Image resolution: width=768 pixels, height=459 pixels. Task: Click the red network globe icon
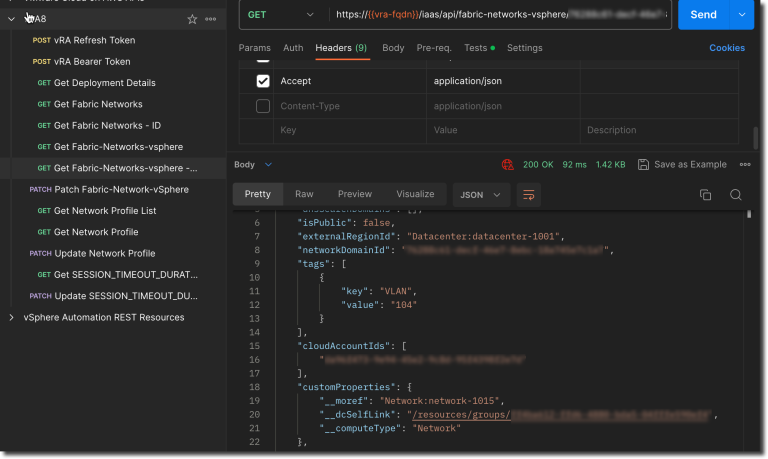(x=507, y=165)
